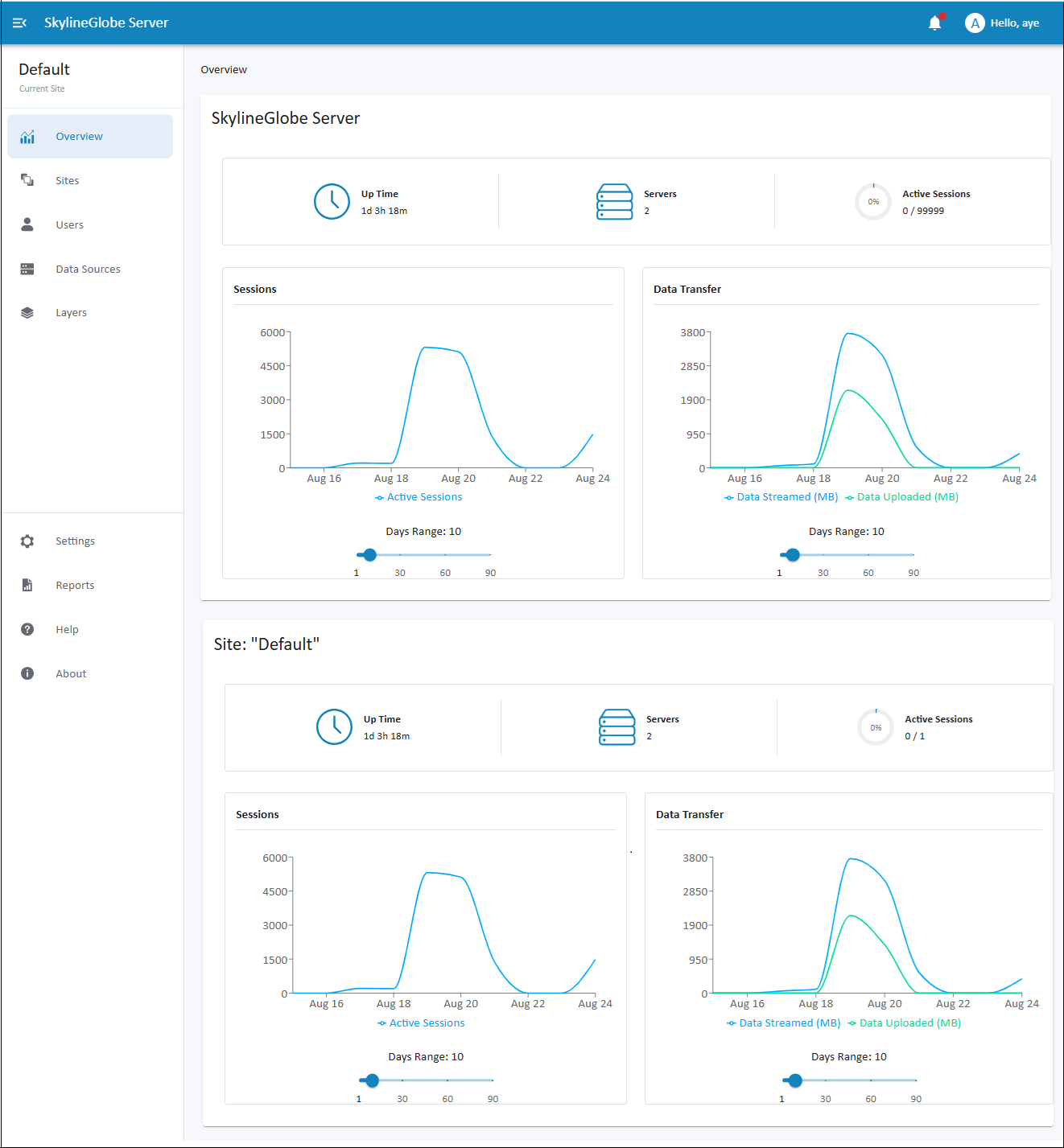Open the Layers sidebar icon
Screen dimensions: 1064x1148
coord(27,313)
